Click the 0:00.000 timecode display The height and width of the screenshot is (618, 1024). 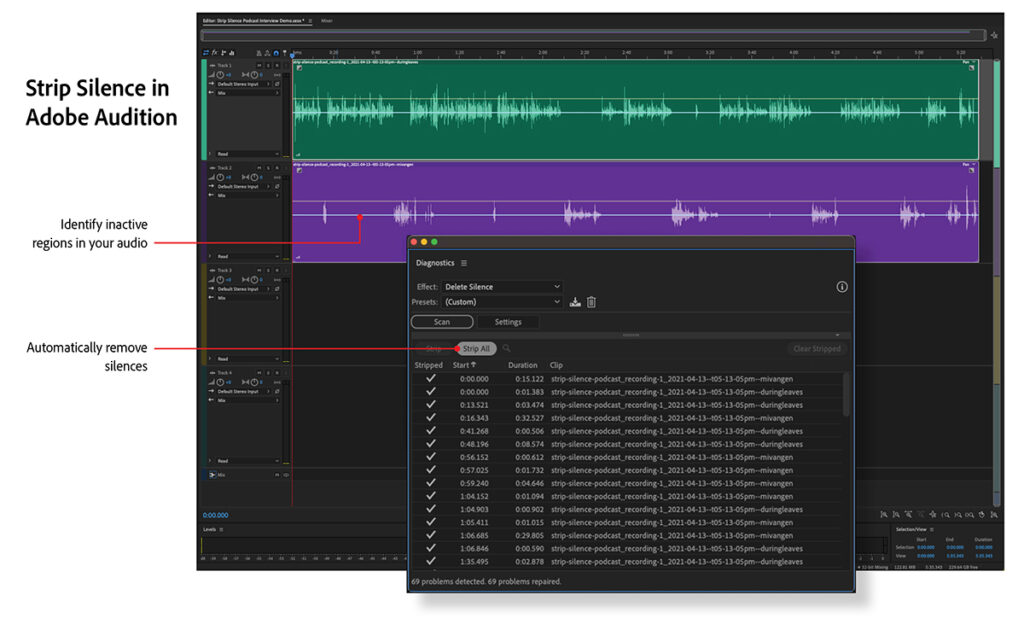click(216, 515)
